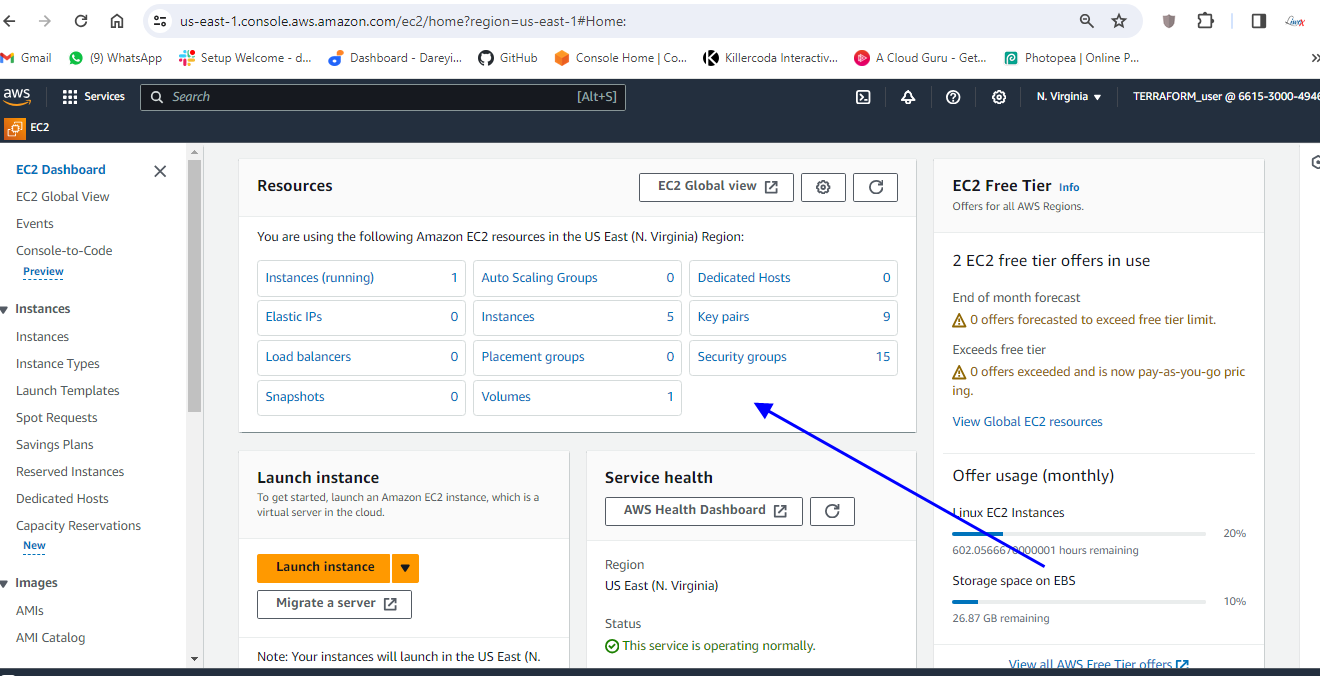
Task: Refresh the Resources panel
Action: [876, 187]
